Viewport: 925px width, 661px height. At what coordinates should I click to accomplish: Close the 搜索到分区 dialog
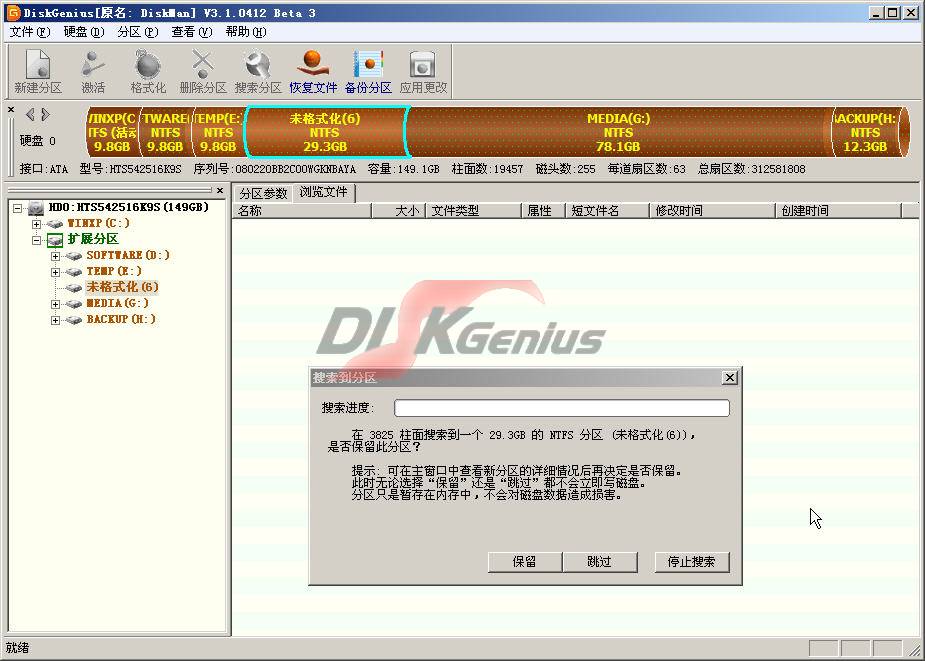(x=729, y=378)
